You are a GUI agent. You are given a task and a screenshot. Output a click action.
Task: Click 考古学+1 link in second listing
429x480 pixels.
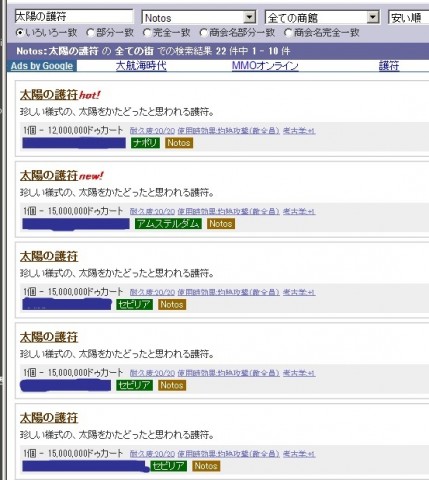pos(299,211)
